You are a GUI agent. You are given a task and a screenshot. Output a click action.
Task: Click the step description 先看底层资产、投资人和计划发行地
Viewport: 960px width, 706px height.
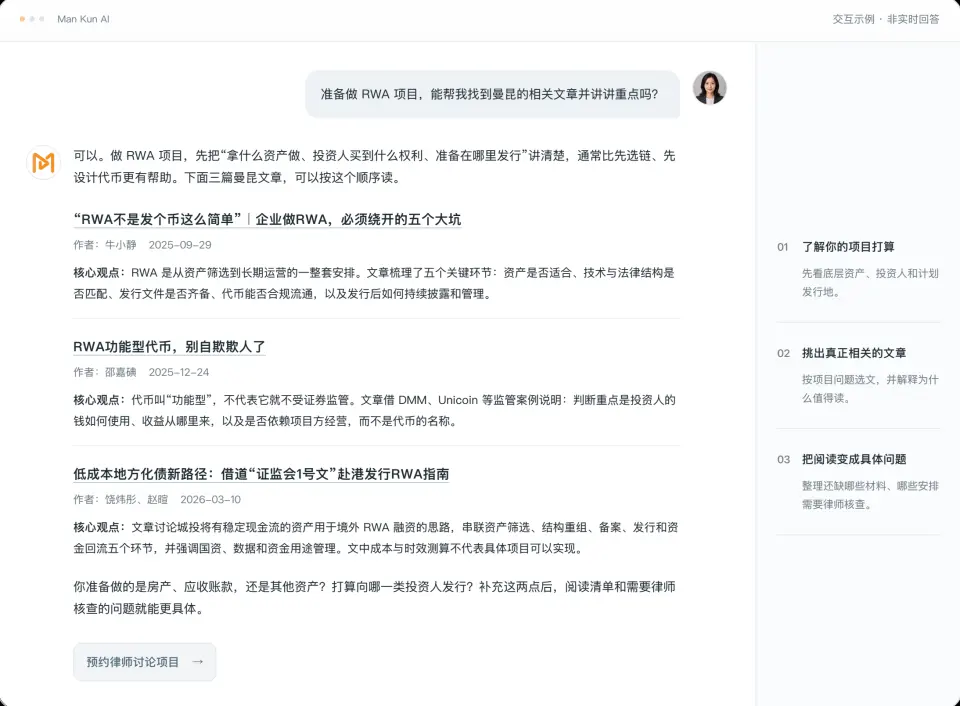click(x=870, y=282)
